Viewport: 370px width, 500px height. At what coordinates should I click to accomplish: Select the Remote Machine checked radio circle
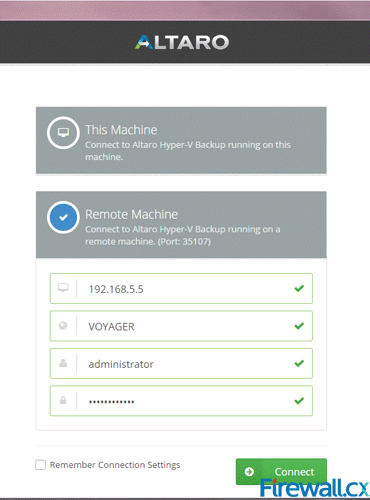click(63, 217)
